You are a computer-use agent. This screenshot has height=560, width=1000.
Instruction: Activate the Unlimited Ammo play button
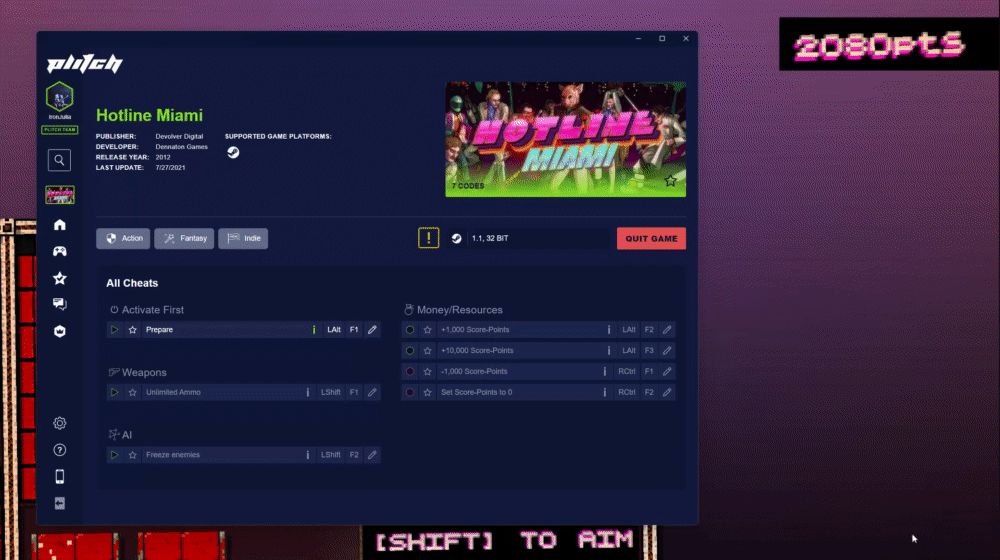(115, 392)
